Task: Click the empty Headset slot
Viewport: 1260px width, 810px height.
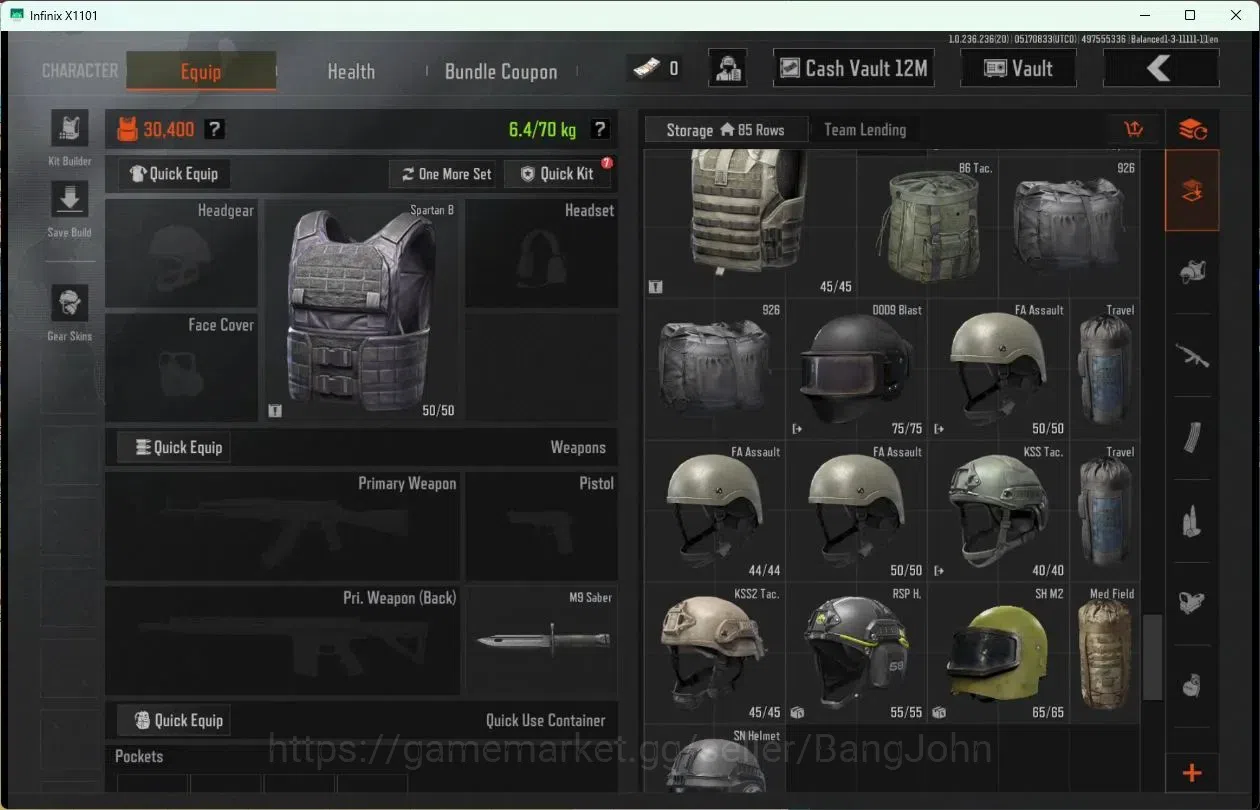Action: click(x=541, y=253)
